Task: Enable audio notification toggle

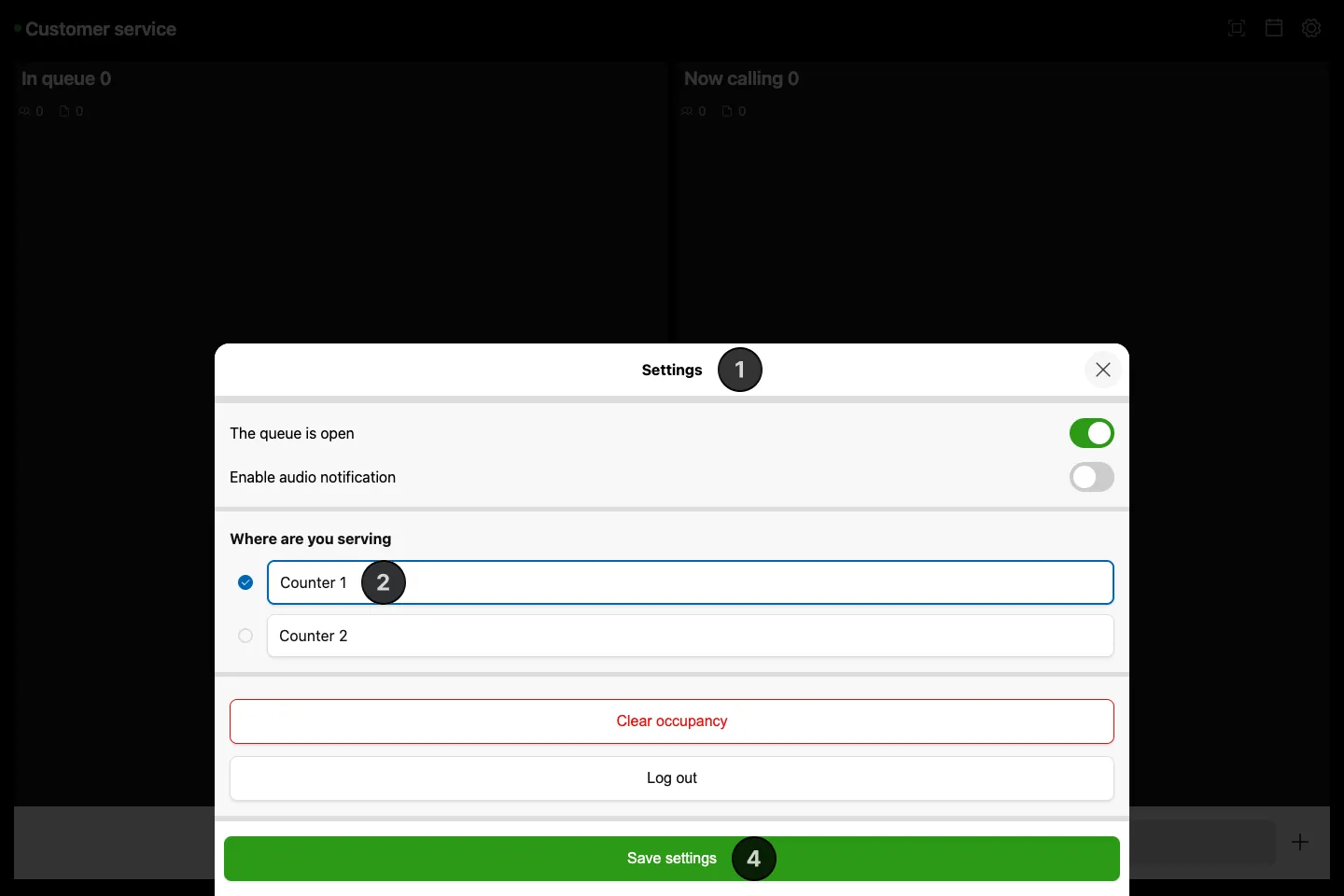Action: click(x=1091, y=477)
